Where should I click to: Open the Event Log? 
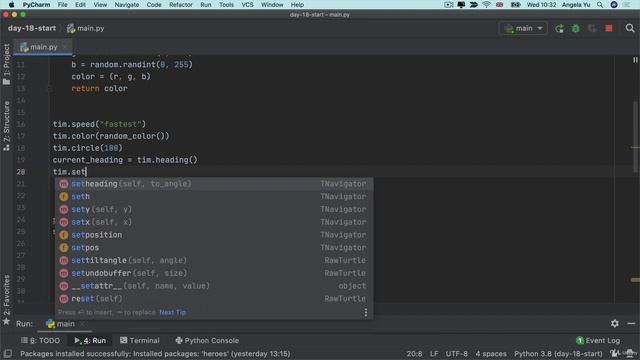click(598, 340)
